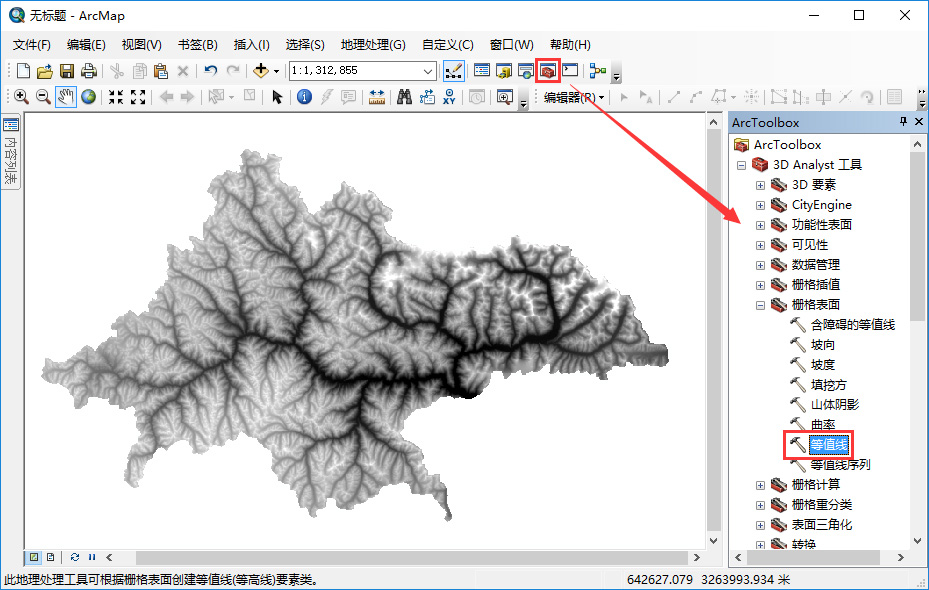Pause drawing in the map view
Screen dimensions: 929x590
pos(92,557)
